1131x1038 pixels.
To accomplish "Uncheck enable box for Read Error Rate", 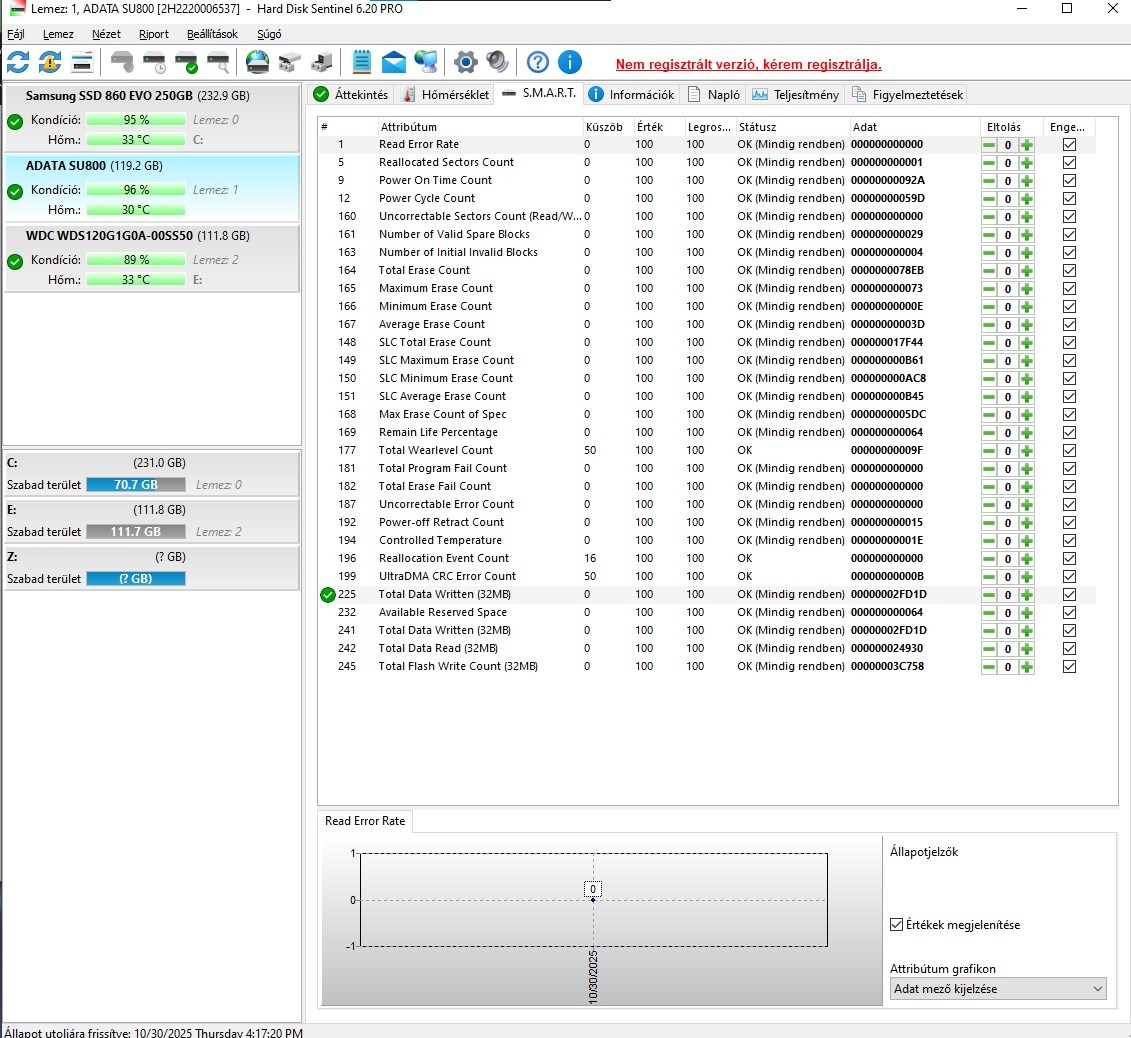I will [x=1069, y=144].
